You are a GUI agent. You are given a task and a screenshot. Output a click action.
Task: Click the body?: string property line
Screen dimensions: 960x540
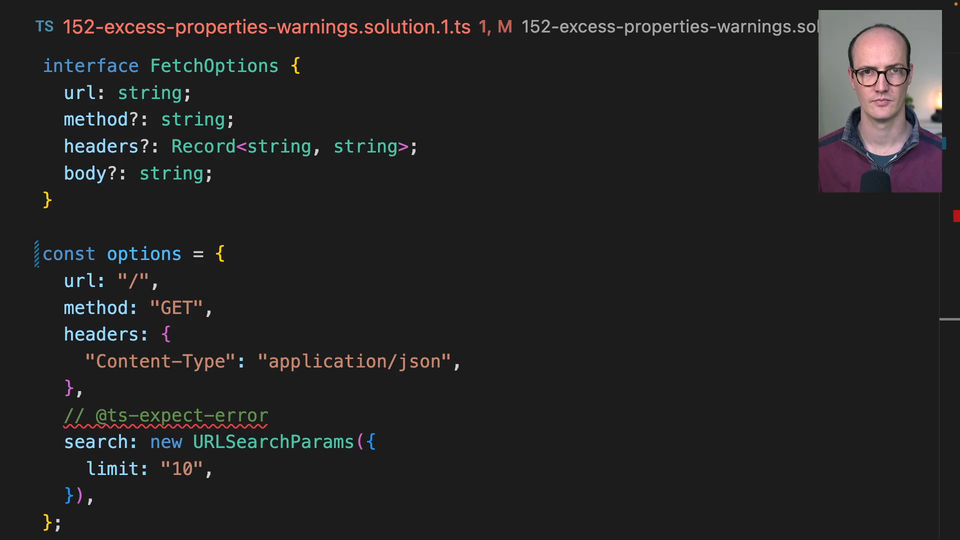tap(138, 174)
